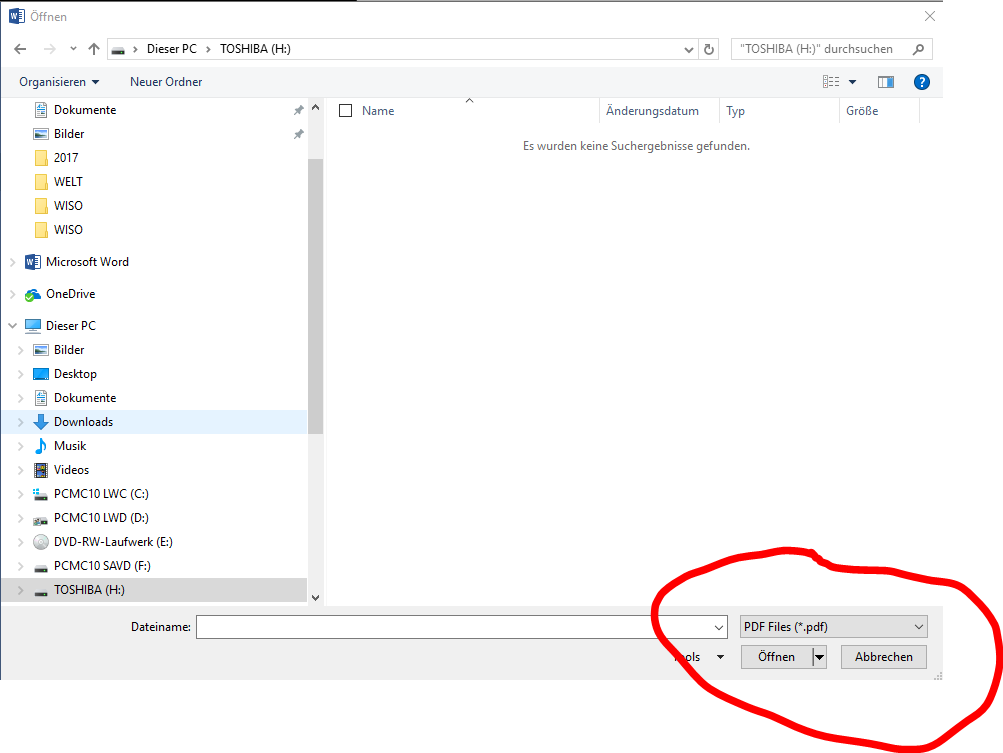Select drive PCMC10 LWD (D:)

point(101,518)
